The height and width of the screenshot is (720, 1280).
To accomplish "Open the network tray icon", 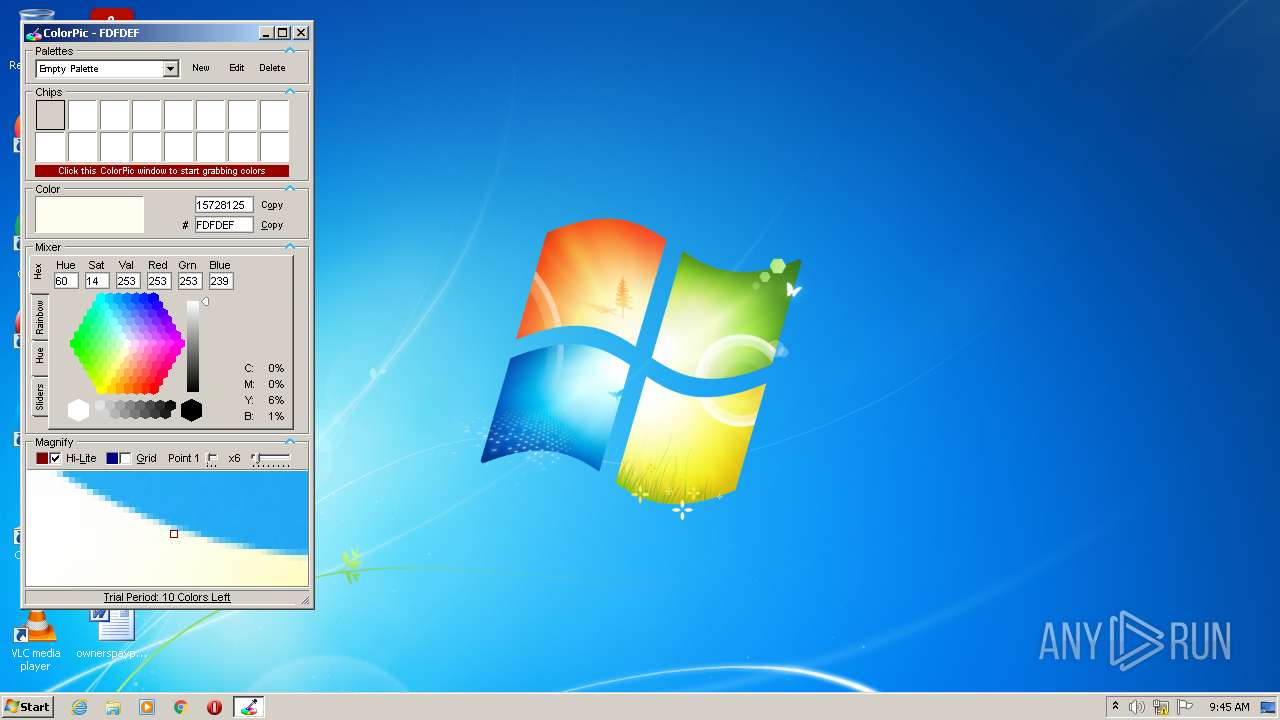I will tap(1161, 707).
